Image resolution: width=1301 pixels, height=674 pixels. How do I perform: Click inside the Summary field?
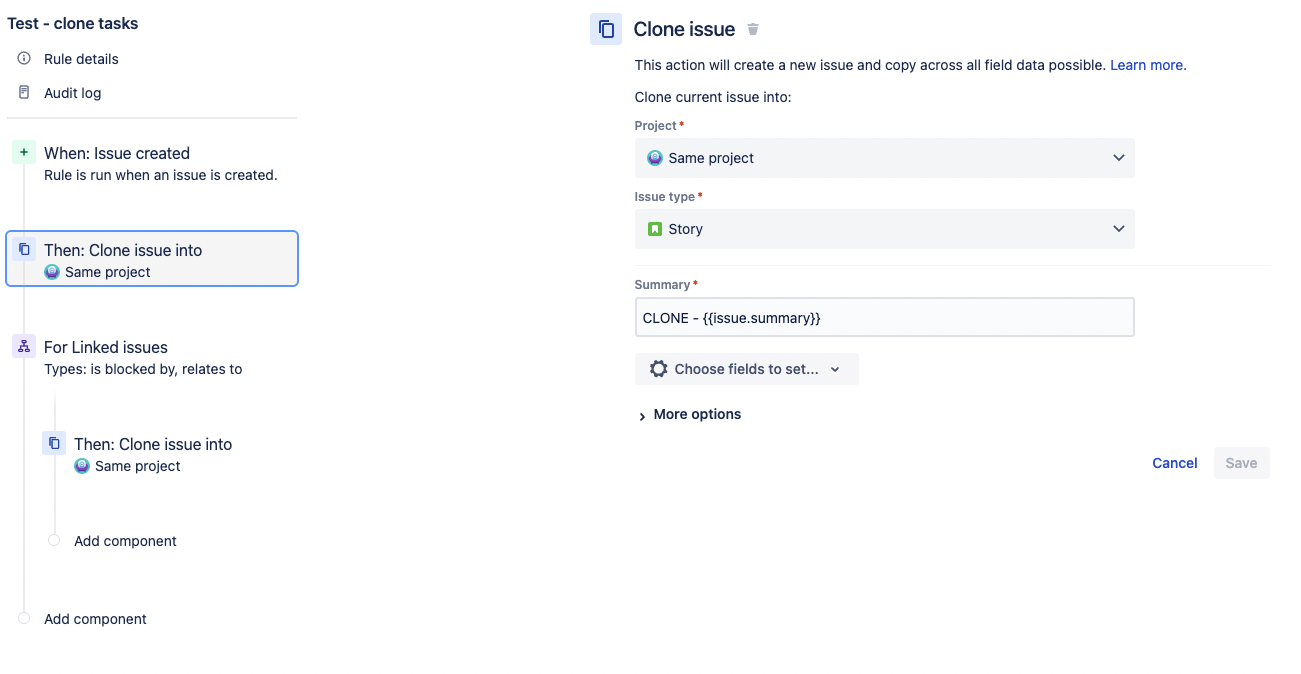tap(884, 316)
